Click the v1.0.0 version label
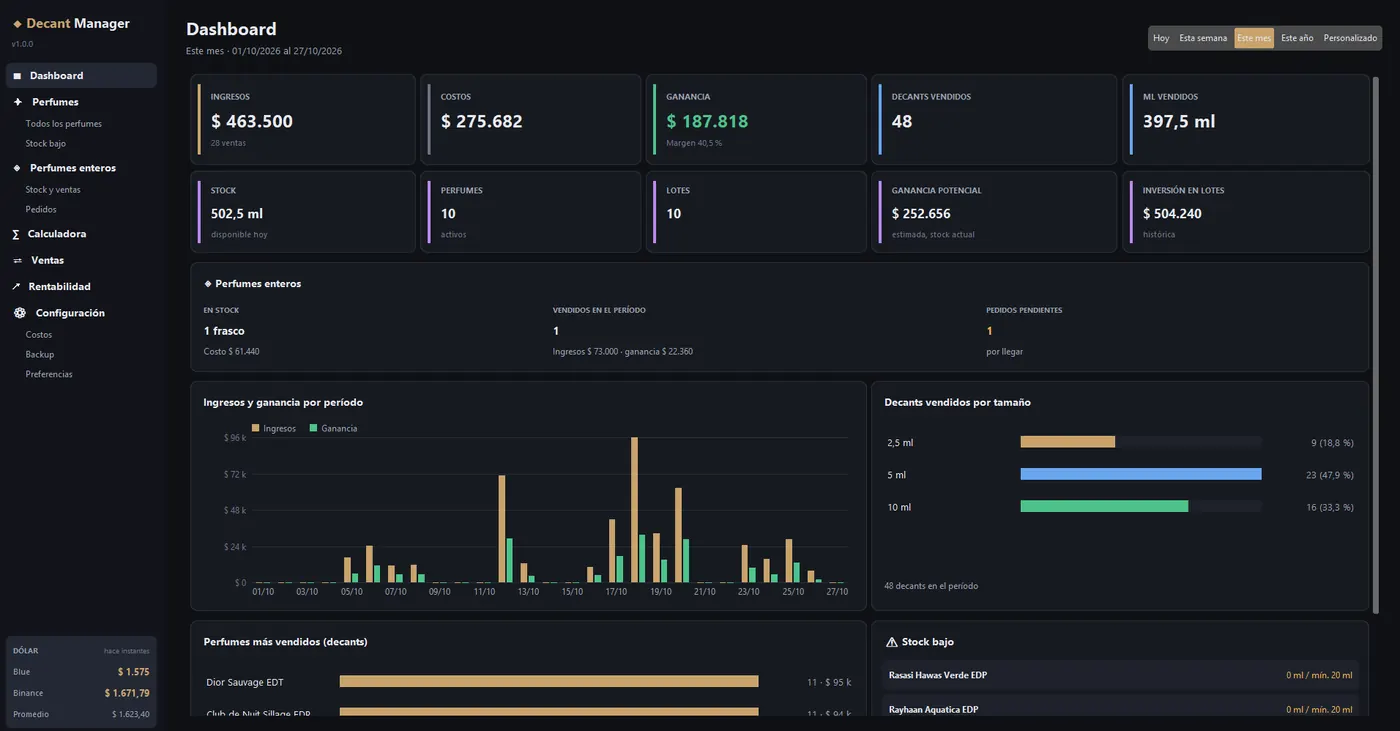Image resolution: width=1400 pixels, height=731 pixels. pyautogui.click(x=22, y=44)
